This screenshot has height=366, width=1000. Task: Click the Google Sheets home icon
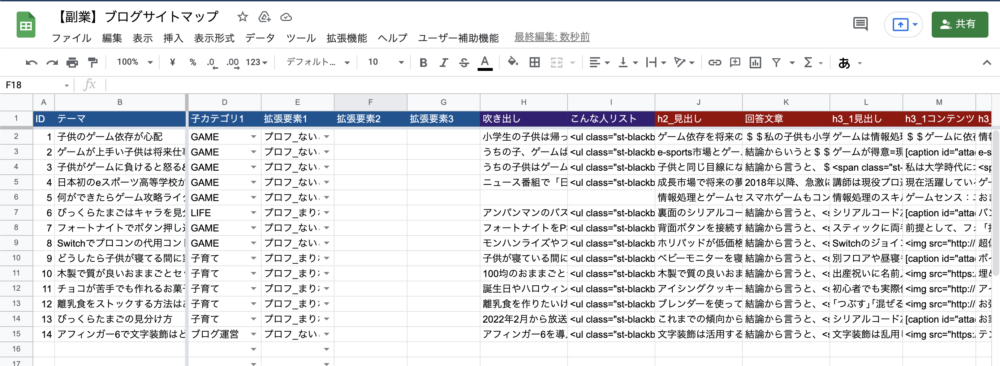coord(26,26)
